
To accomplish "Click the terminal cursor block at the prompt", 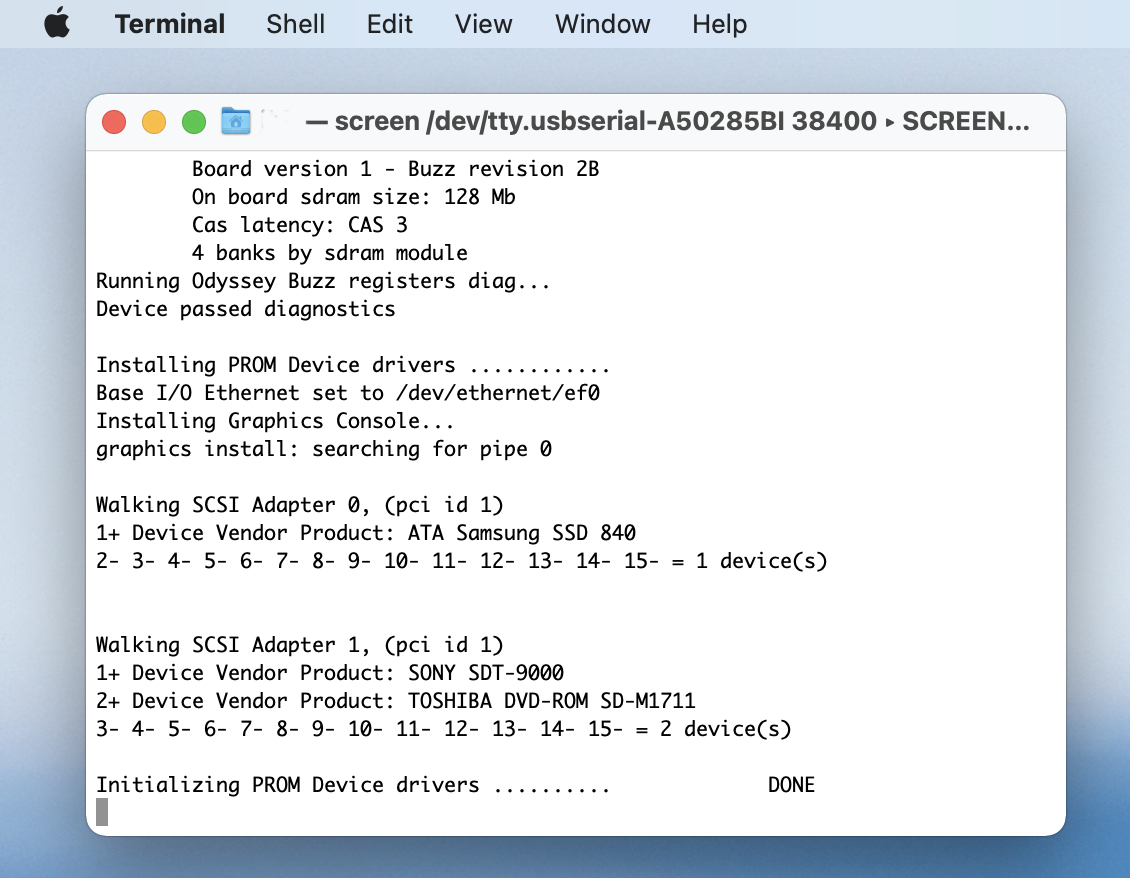I will click(x=102, y=812).
